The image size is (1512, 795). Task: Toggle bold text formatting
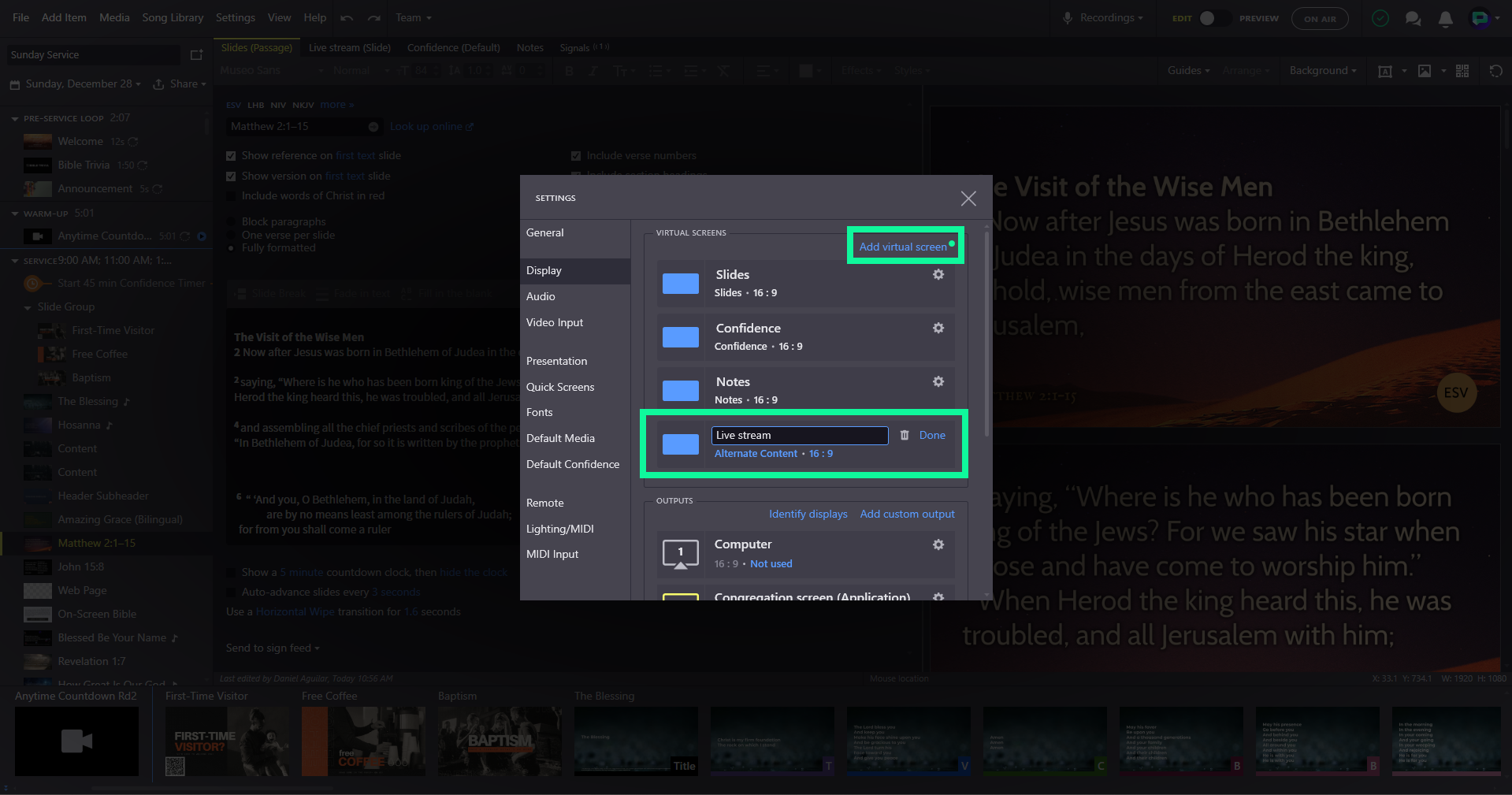pos(570,71)
